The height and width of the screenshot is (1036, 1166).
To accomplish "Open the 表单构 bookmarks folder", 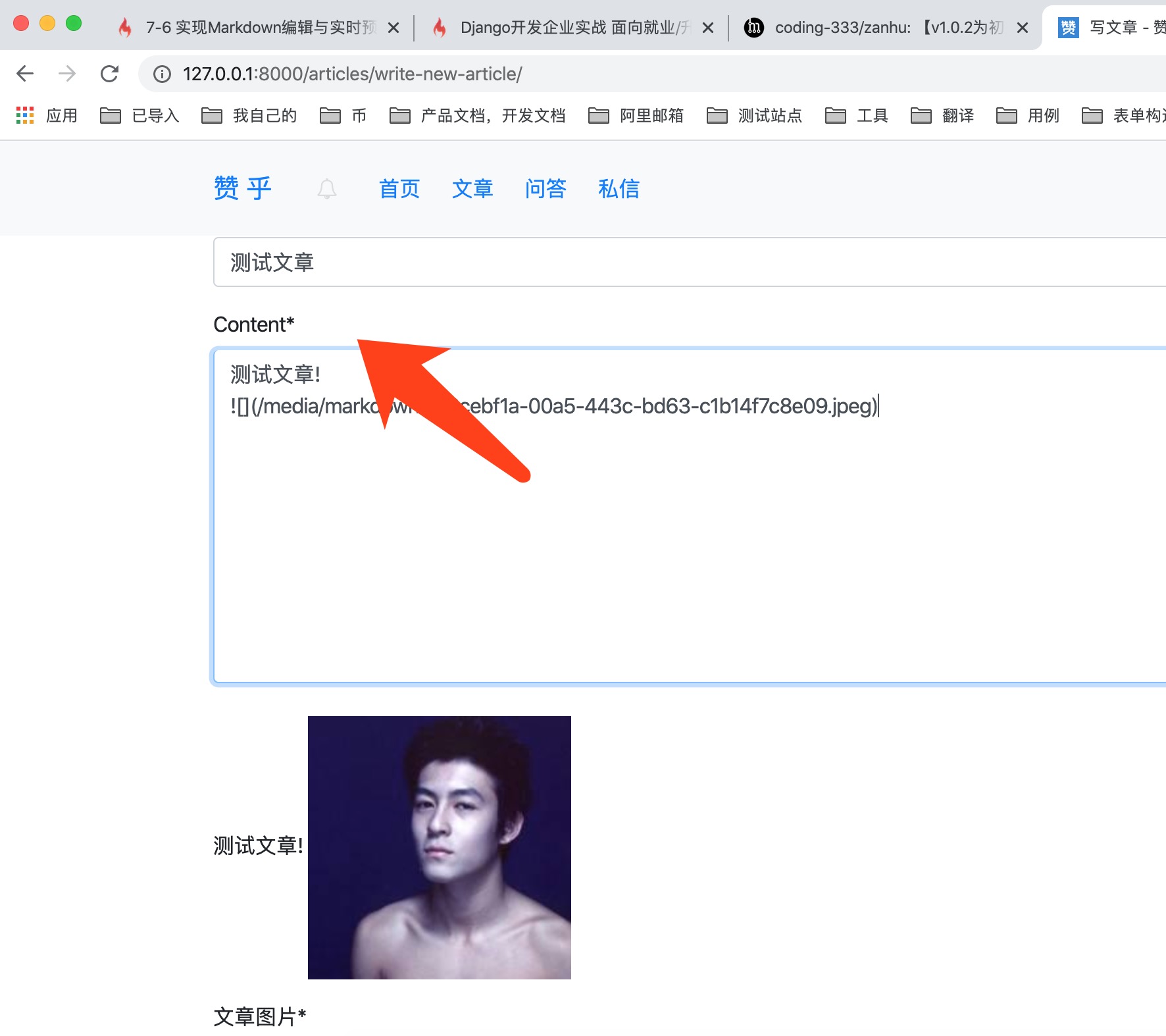I will click(x=1124, y=116).
